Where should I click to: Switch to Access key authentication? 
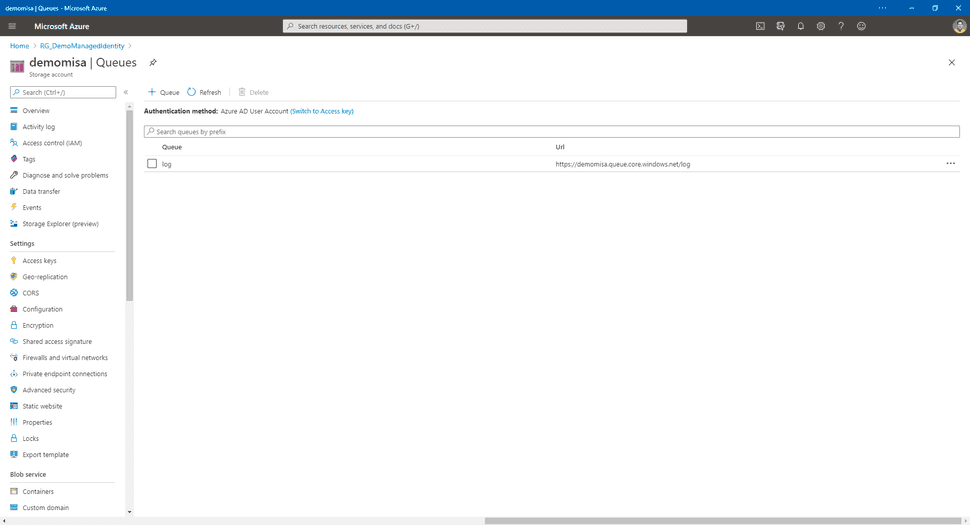[x=322, y=111]
